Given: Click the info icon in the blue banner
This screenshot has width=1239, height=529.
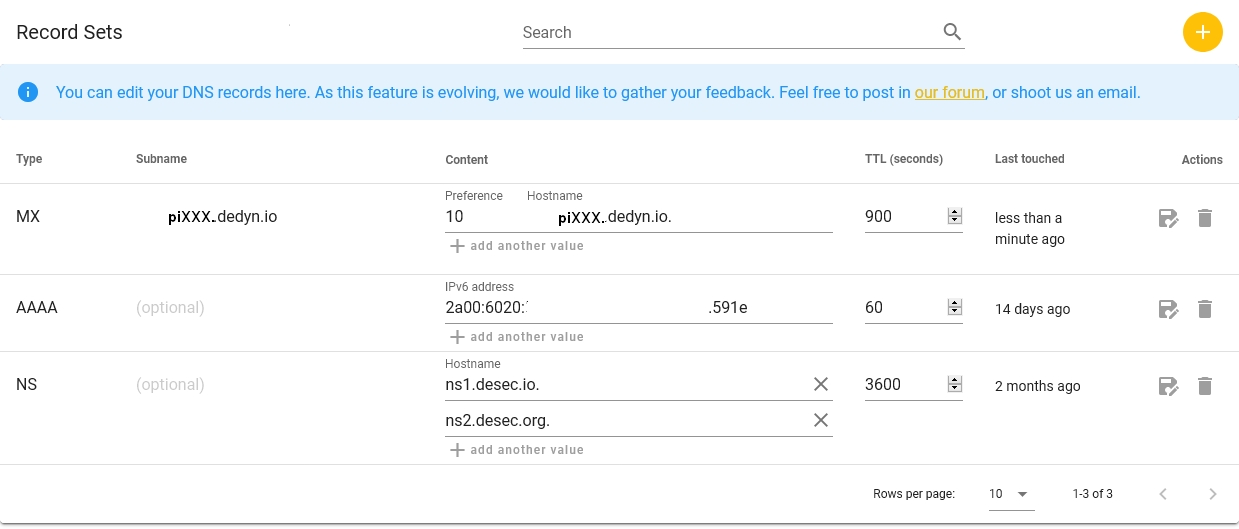Looking at the screenshot, I should [x=28, y=92].
